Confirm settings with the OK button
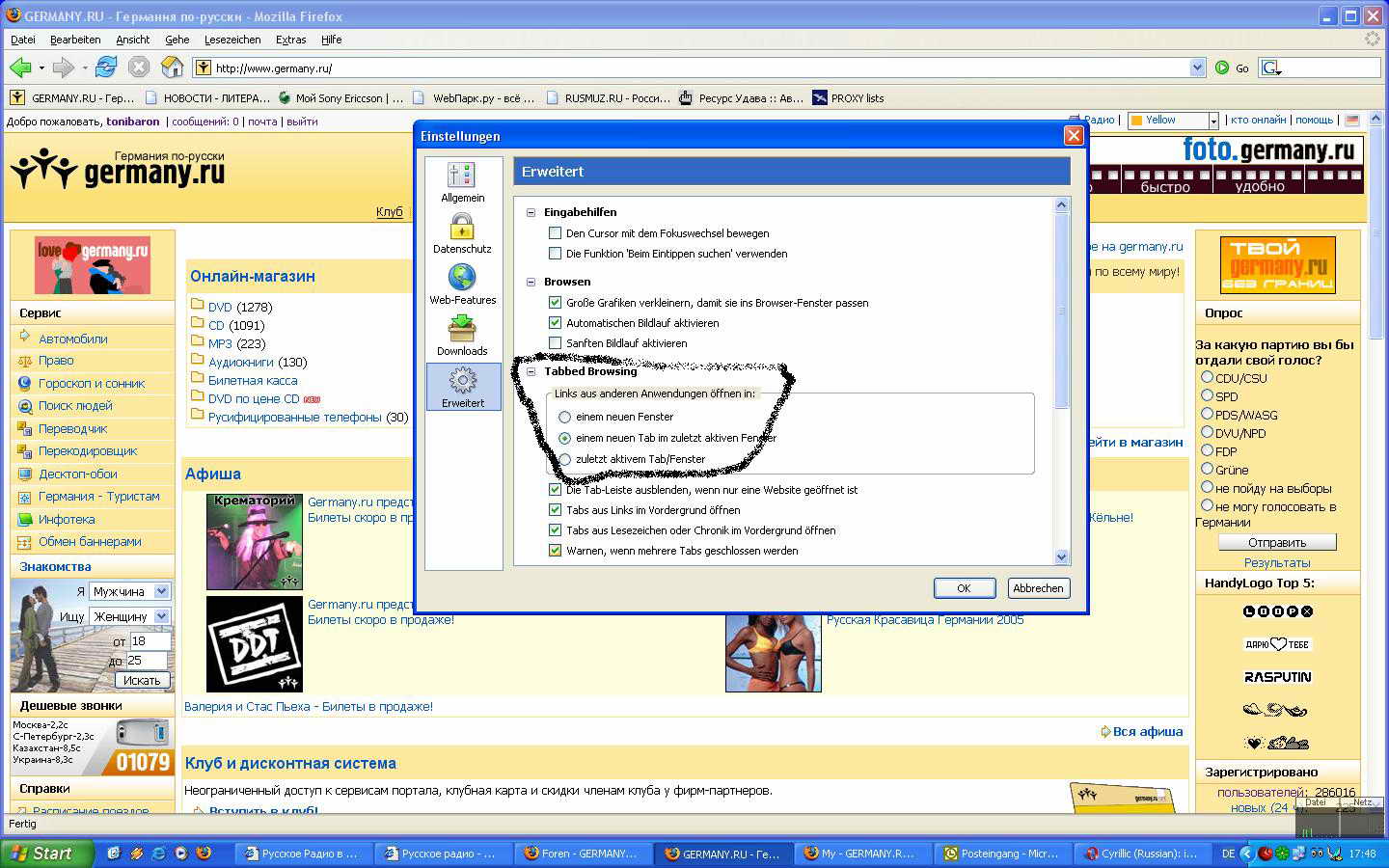The width and height of the screenshot is (1389, 868). pyautogui.click(x=965, y=588)
